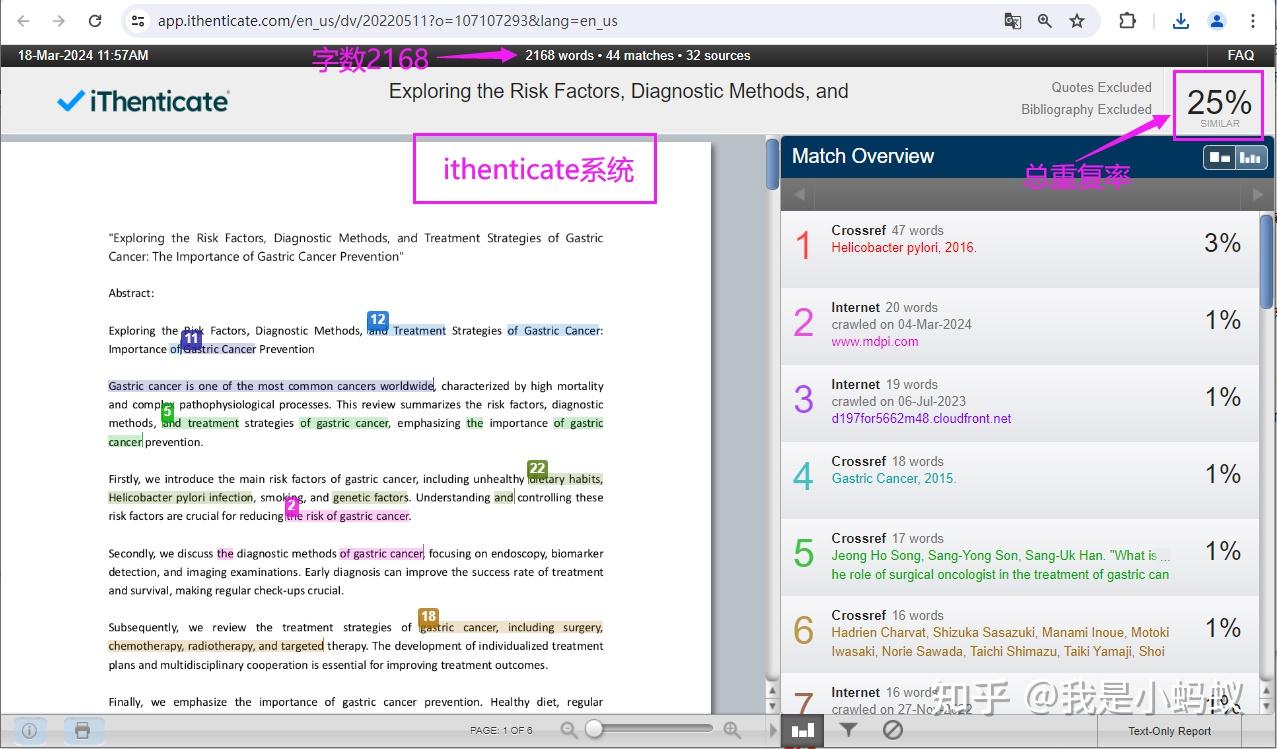
Task: Click the address bar URL
Action: 388,21
